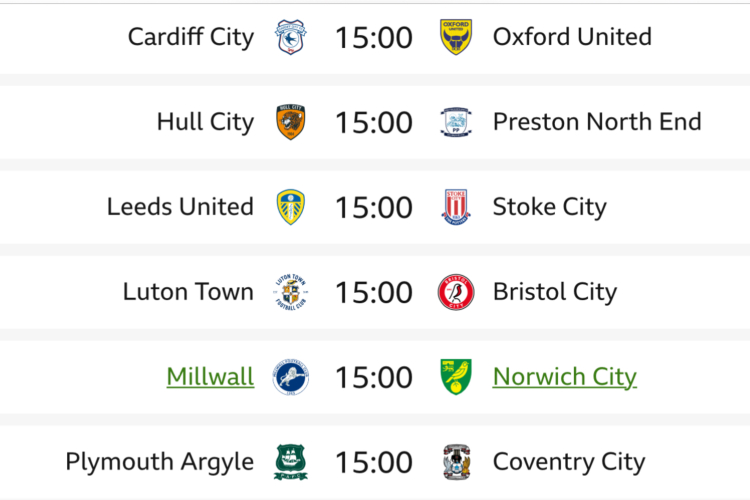Click the Plymouth Argyle green crest
Viewport: 750px width, 500px height.
point(291,462)
